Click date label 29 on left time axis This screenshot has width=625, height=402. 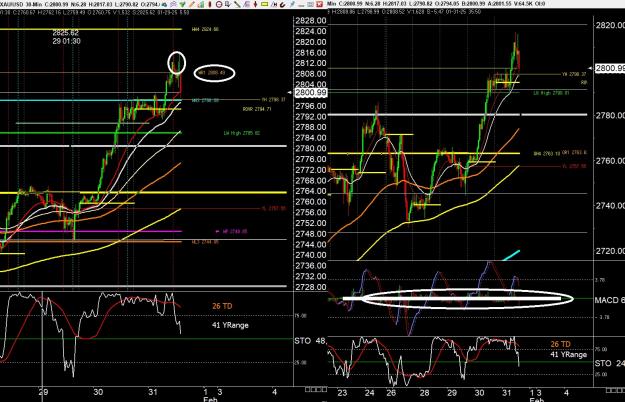click(43, 392)
